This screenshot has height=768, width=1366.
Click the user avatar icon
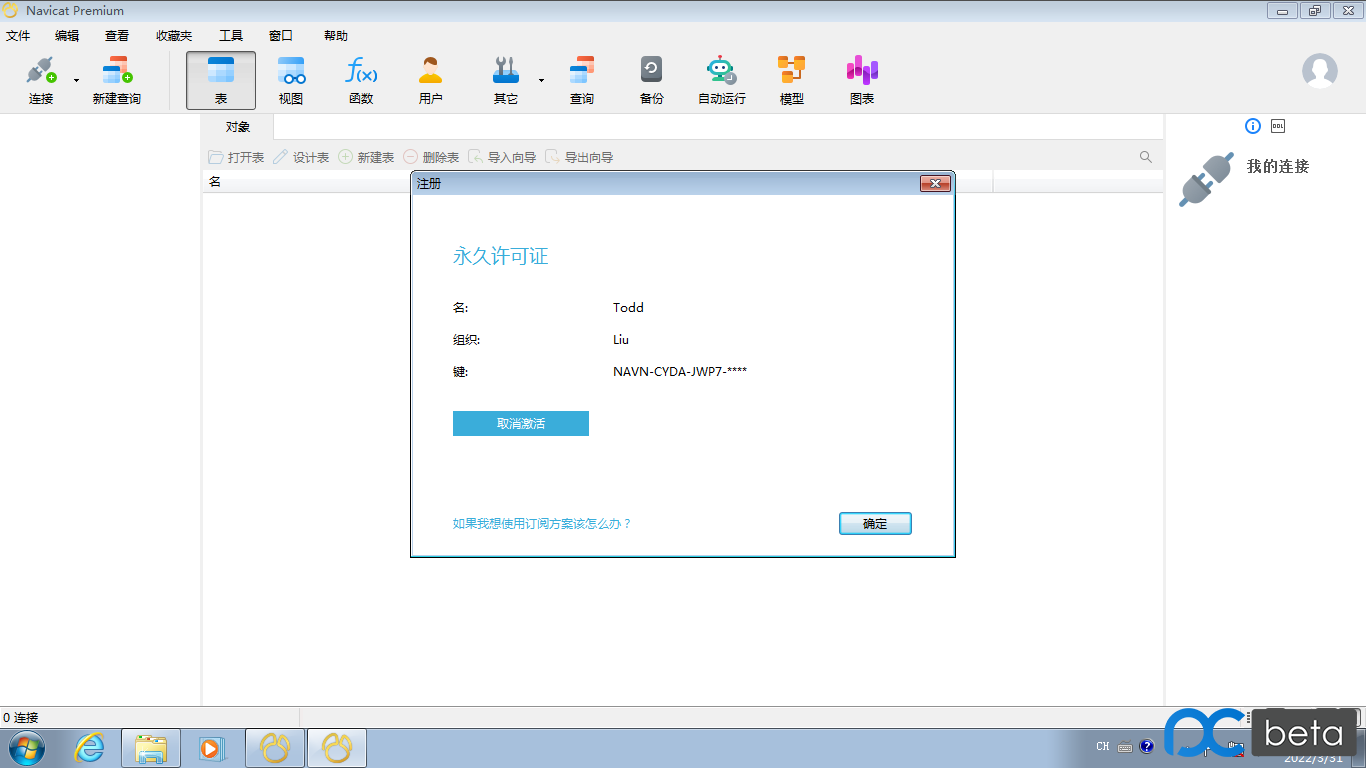click(1320, 71)
